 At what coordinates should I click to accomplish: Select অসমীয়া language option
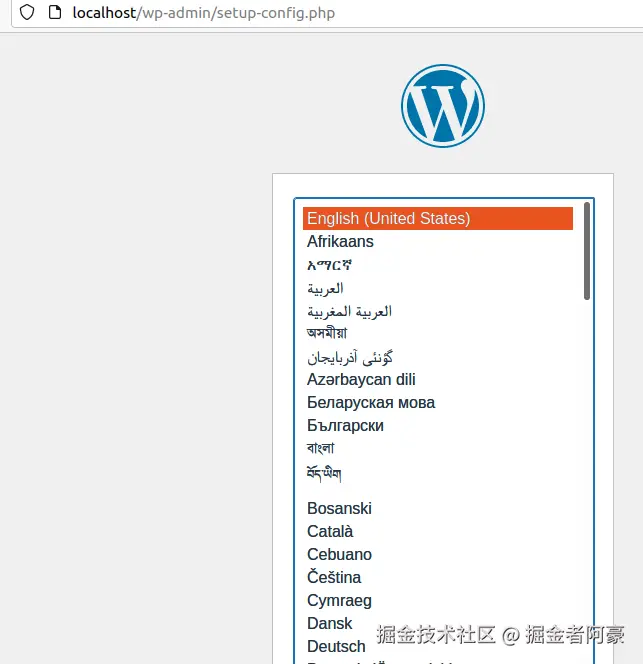pyautogui.click(x=438, y=334)
